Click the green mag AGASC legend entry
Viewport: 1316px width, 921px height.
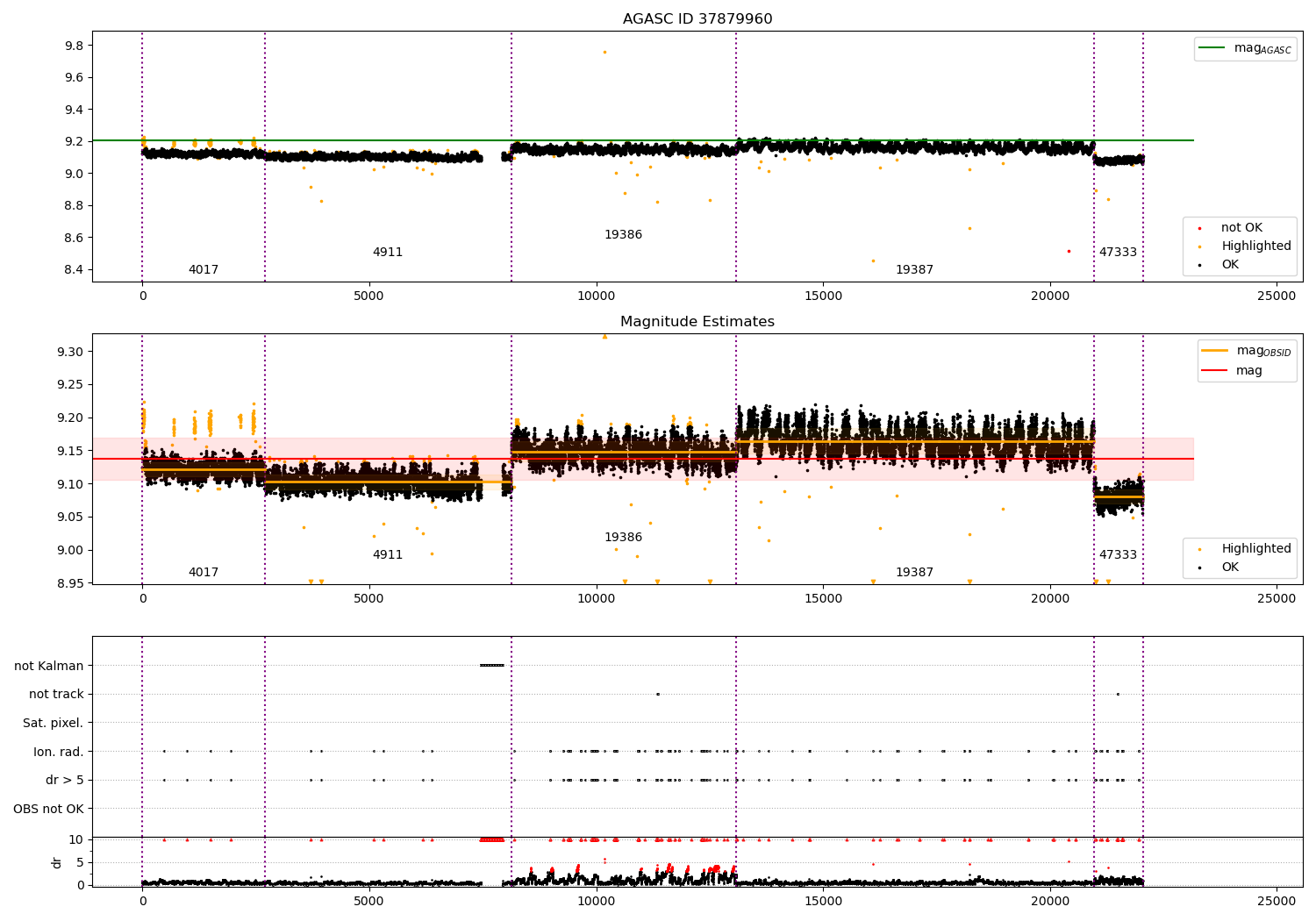click(1245, 48)
